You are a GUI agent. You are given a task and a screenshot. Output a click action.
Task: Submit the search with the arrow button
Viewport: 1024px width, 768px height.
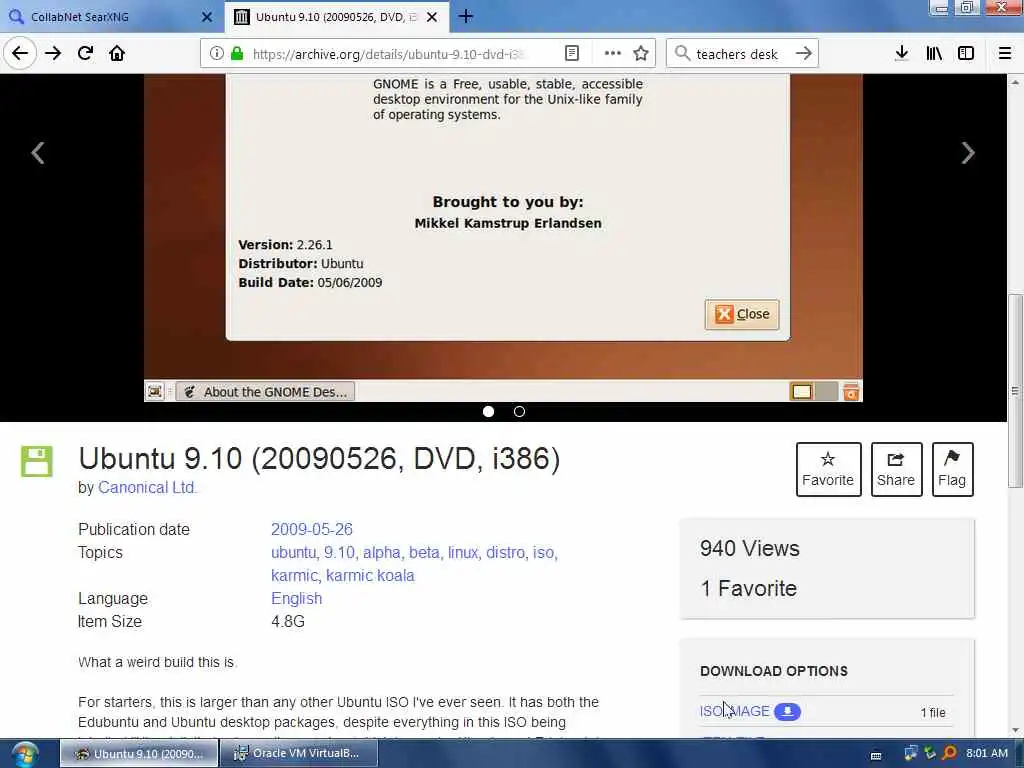804,54
